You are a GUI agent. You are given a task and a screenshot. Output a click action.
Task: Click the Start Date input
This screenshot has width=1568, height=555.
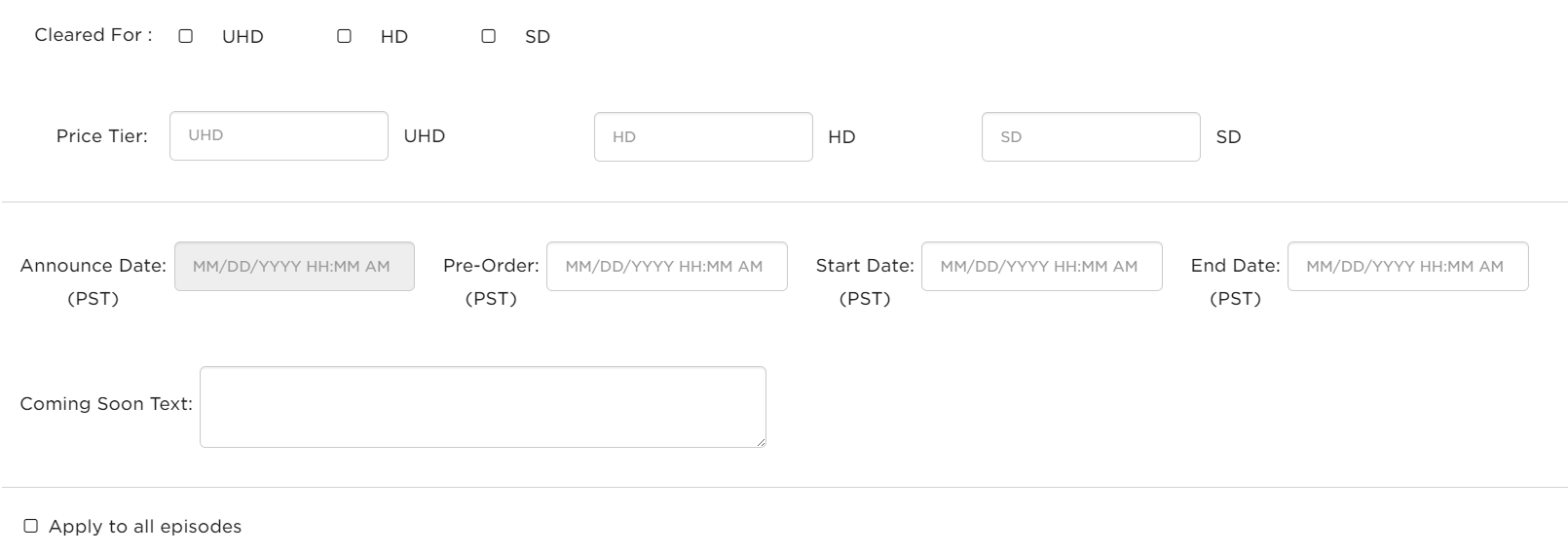1041,266
